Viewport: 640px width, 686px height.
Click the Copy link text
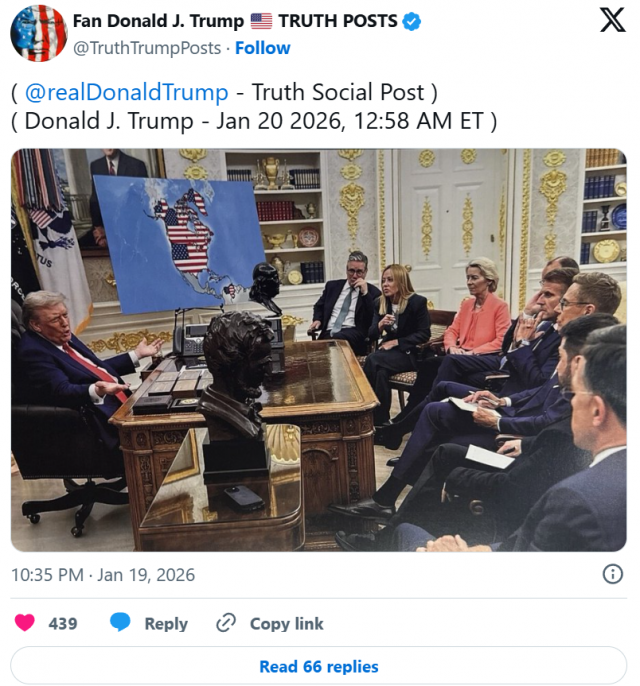pyautogui.click(x=287, y=623)
